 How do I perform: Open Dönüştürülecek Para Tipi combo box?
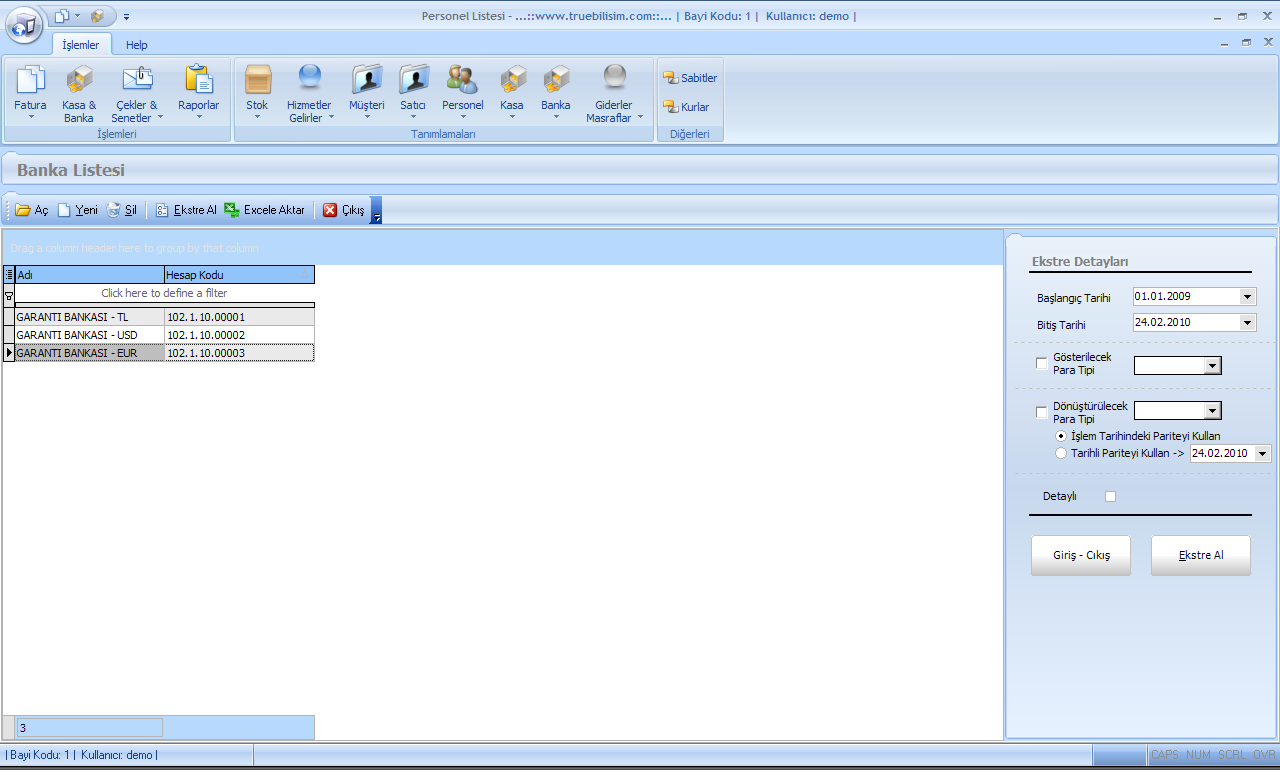1212,411
